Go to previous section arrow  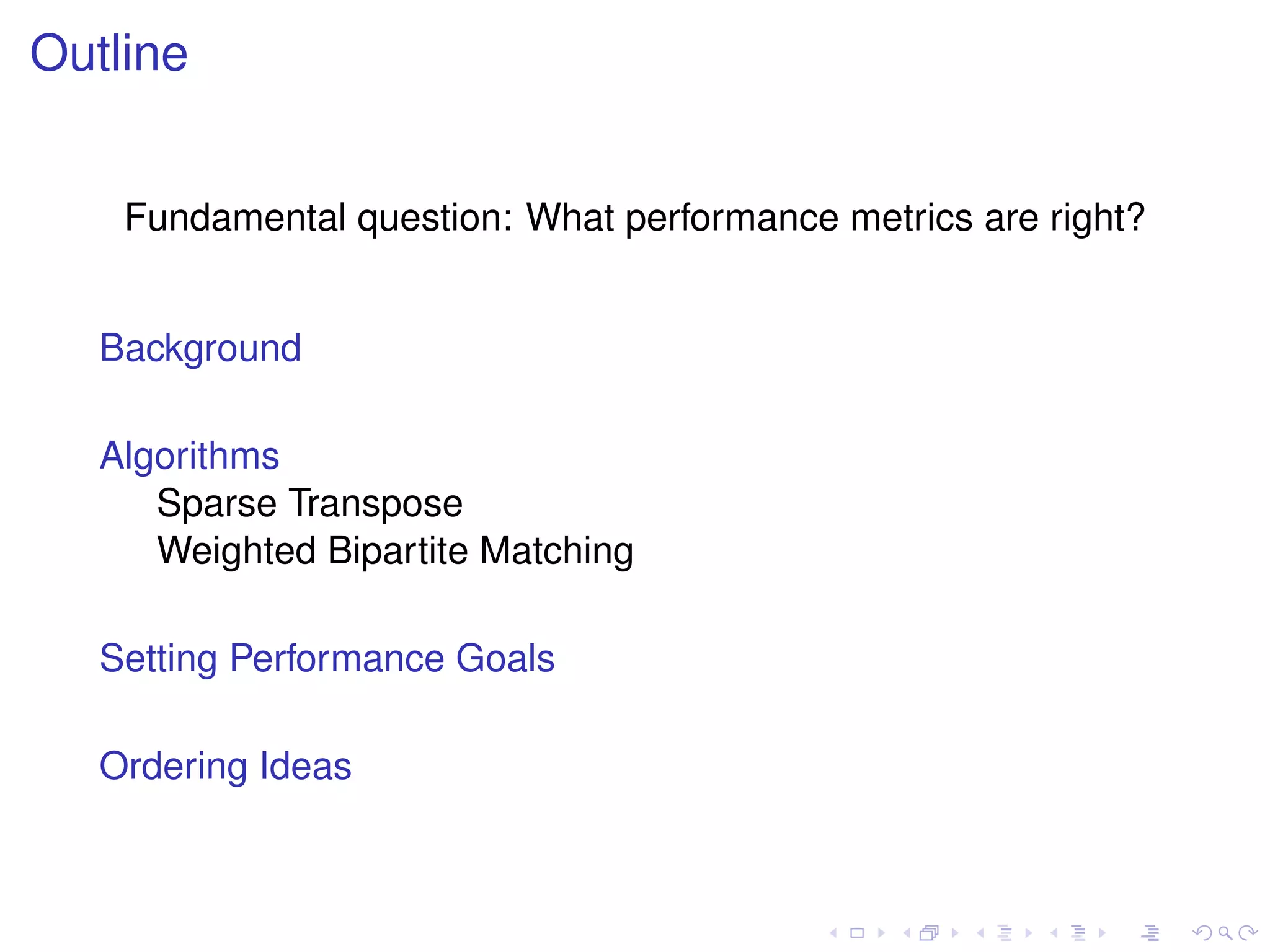click(1054, 933)
